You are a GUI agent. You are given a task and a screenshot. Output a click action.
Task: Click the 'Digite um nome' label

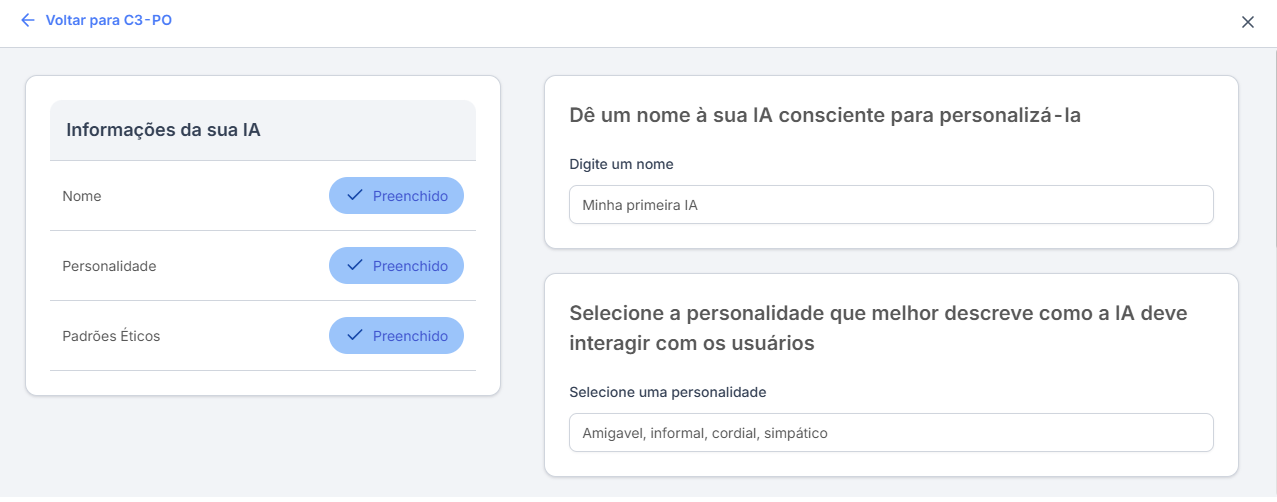621,164
